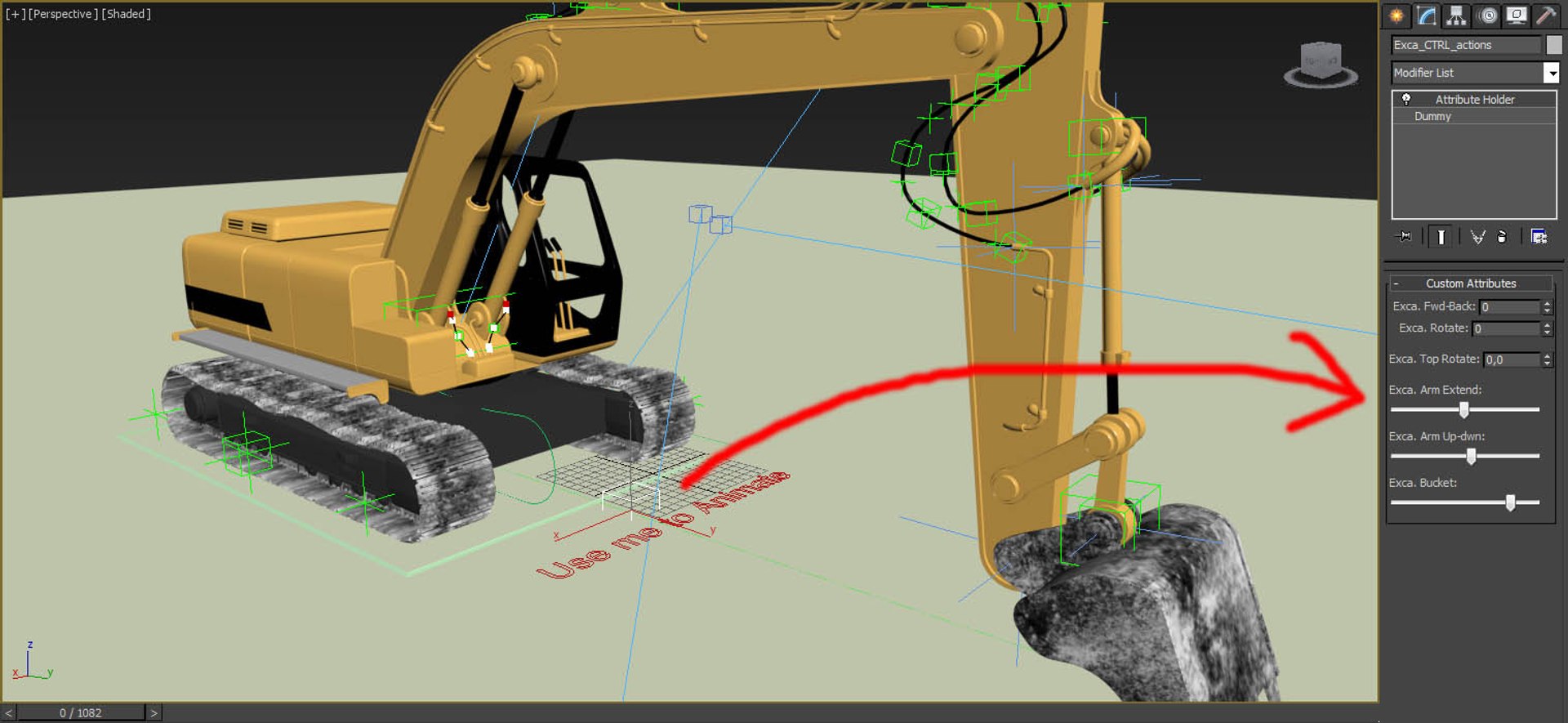1568x723 pixels.
Task: Click Make Unique icon
Action: pos(1477,237)
